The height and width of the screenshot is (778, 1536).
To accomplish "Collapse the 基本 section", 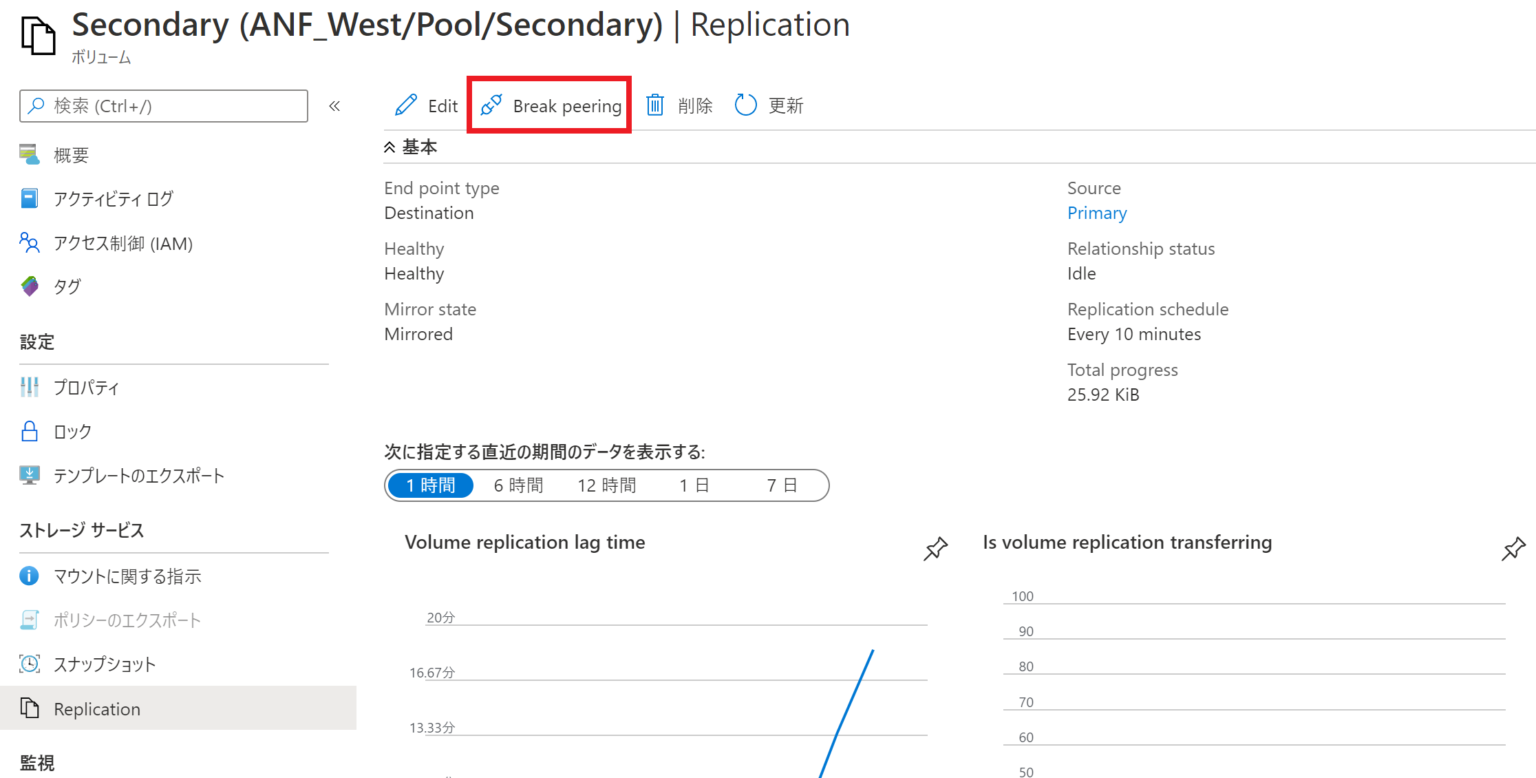I will point(410,146).
